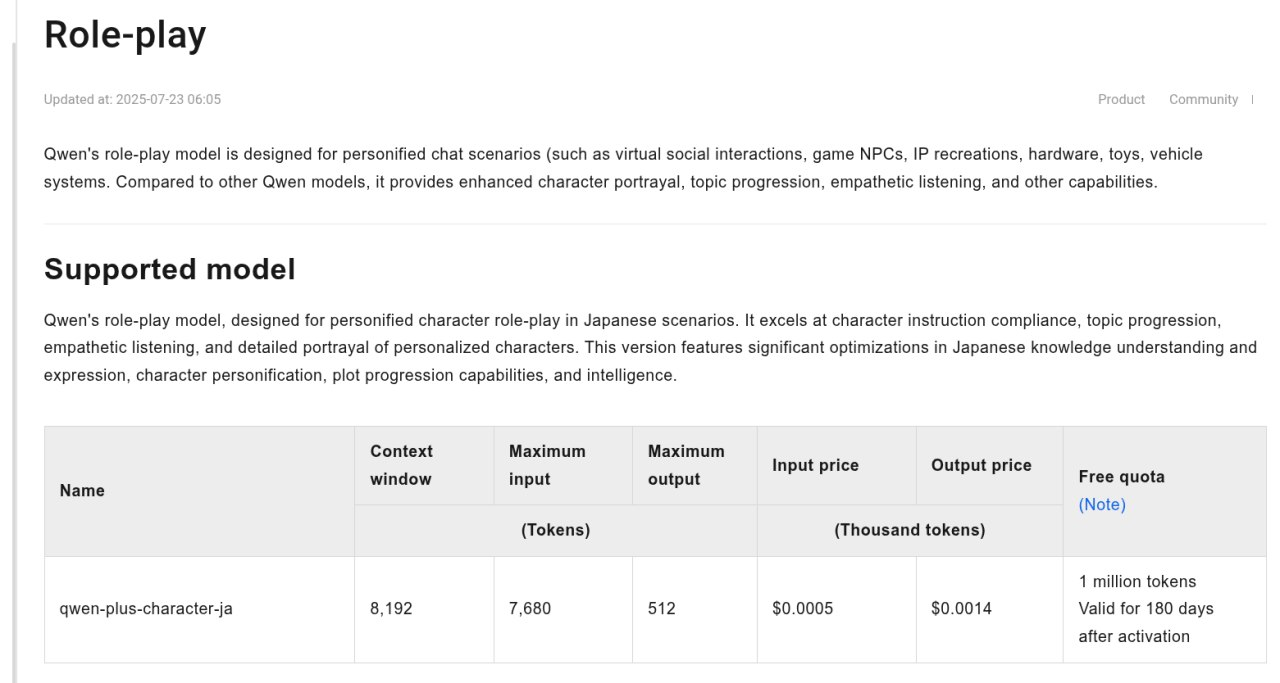Click the blue (Note) link

point(1102,505)
